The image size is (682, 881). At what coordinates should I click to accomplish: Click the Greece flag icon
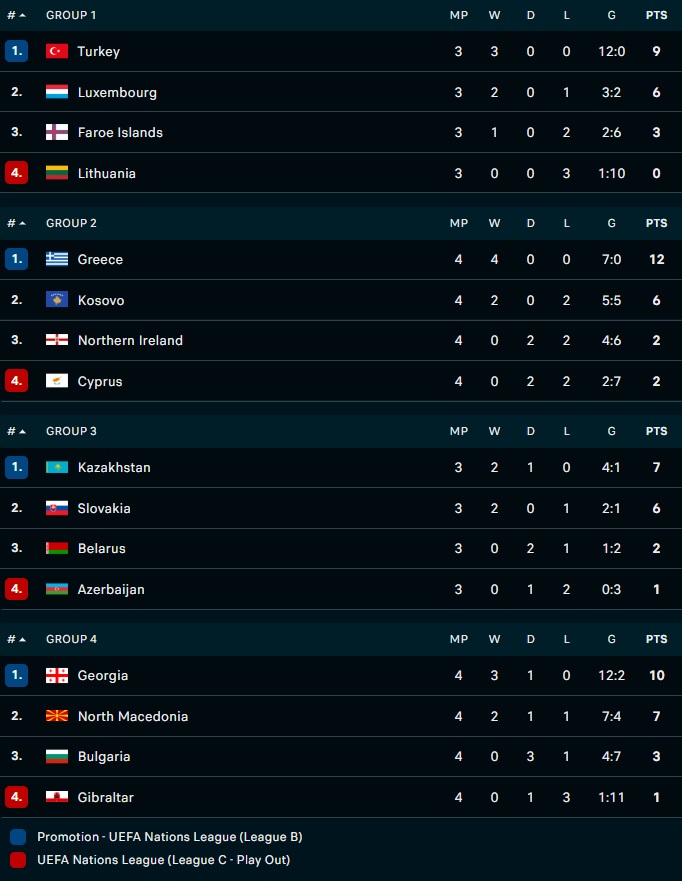pyautogui.click(x=57, y=259)
